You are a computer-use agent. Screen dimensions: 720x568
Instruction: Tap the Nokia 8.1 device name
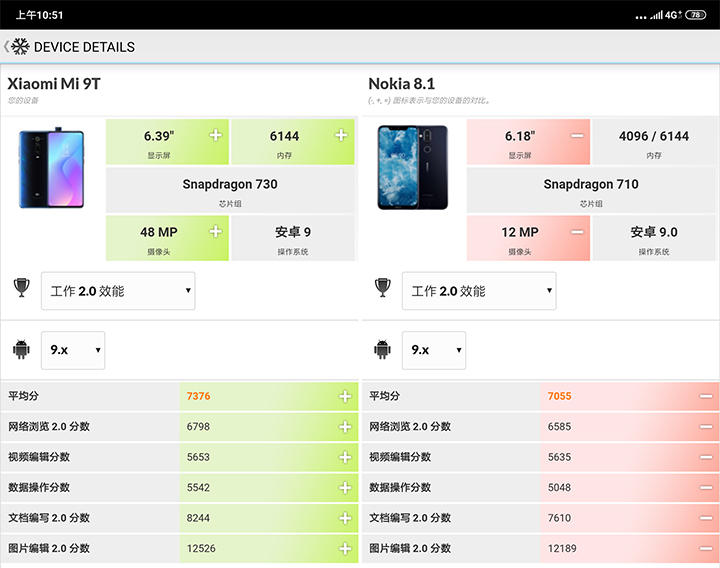click(401, 84)
